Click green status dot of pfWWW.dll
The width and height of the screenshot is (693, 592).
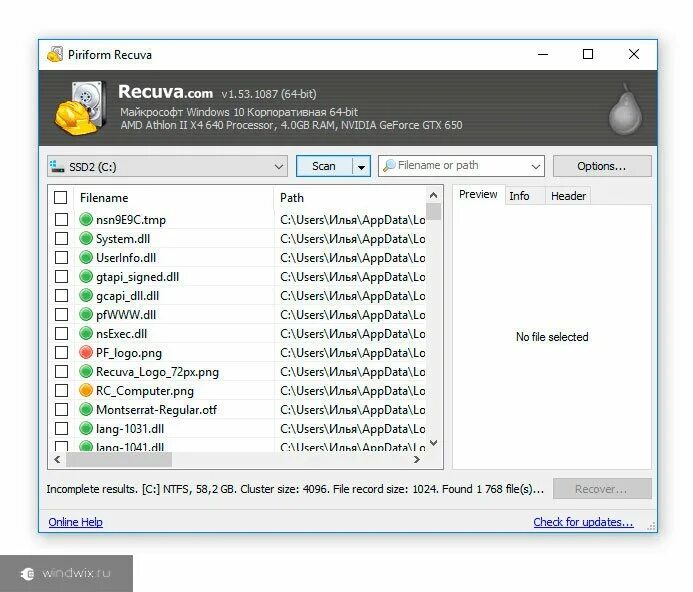[x=86, y=314]
